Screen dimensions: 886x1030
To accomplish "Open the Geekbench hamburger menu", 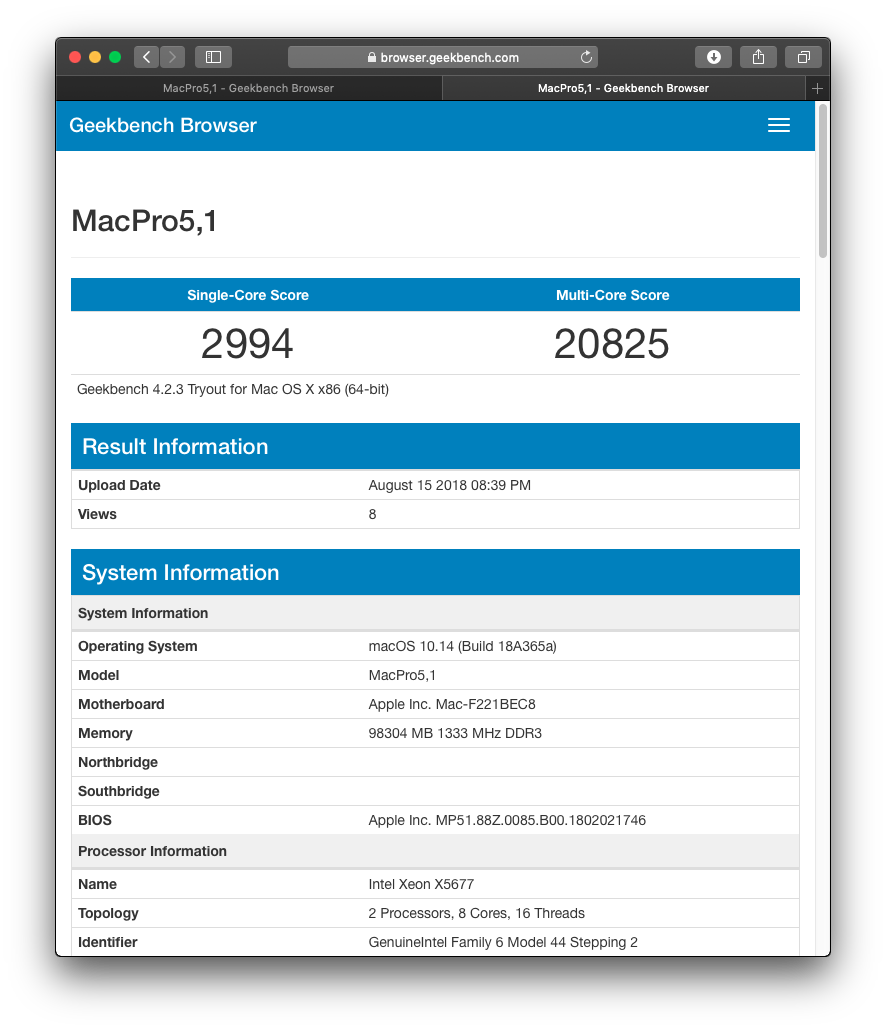I will tap(779, 125).
